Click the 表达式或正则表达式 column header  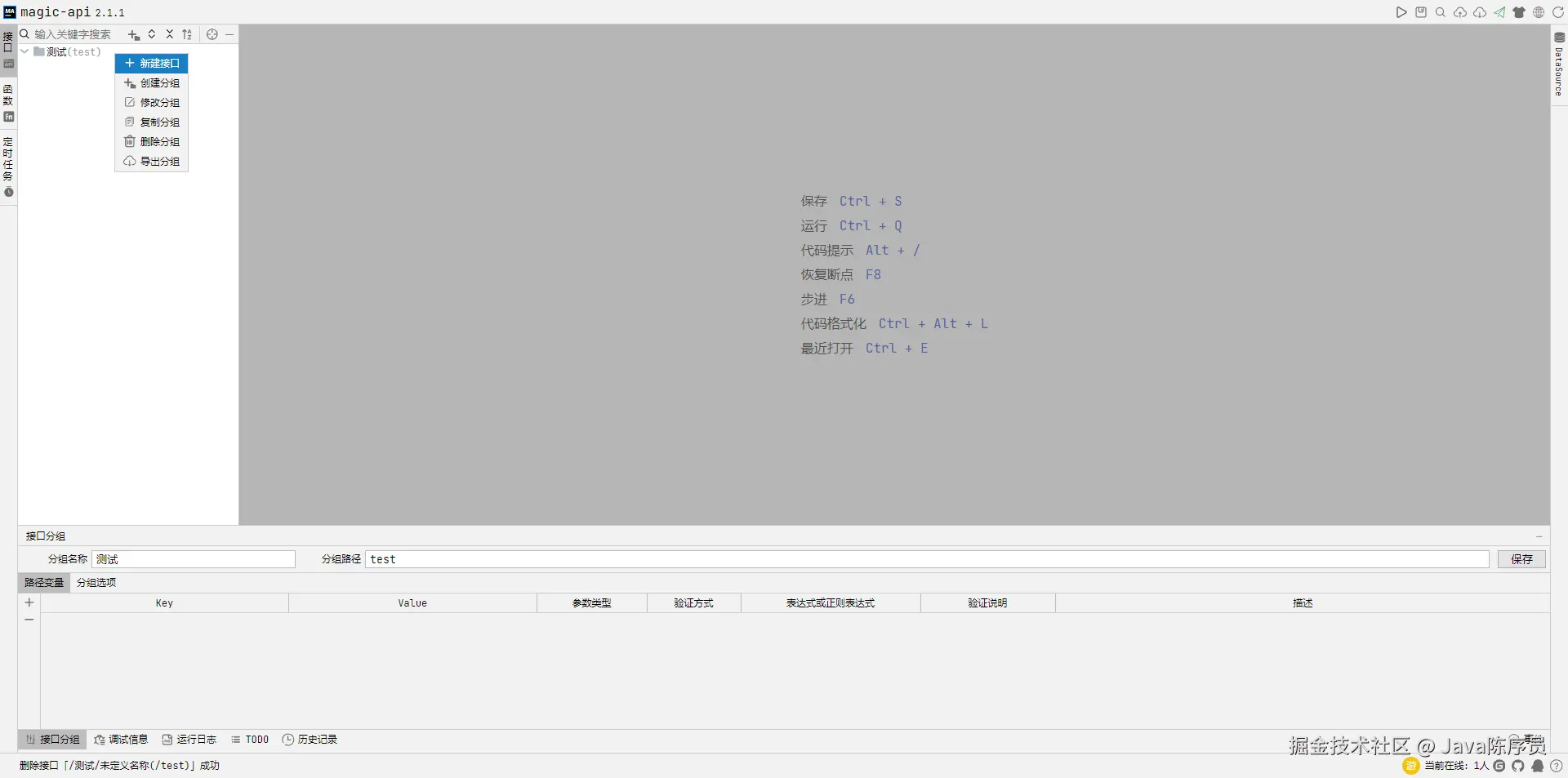(831, 603)
